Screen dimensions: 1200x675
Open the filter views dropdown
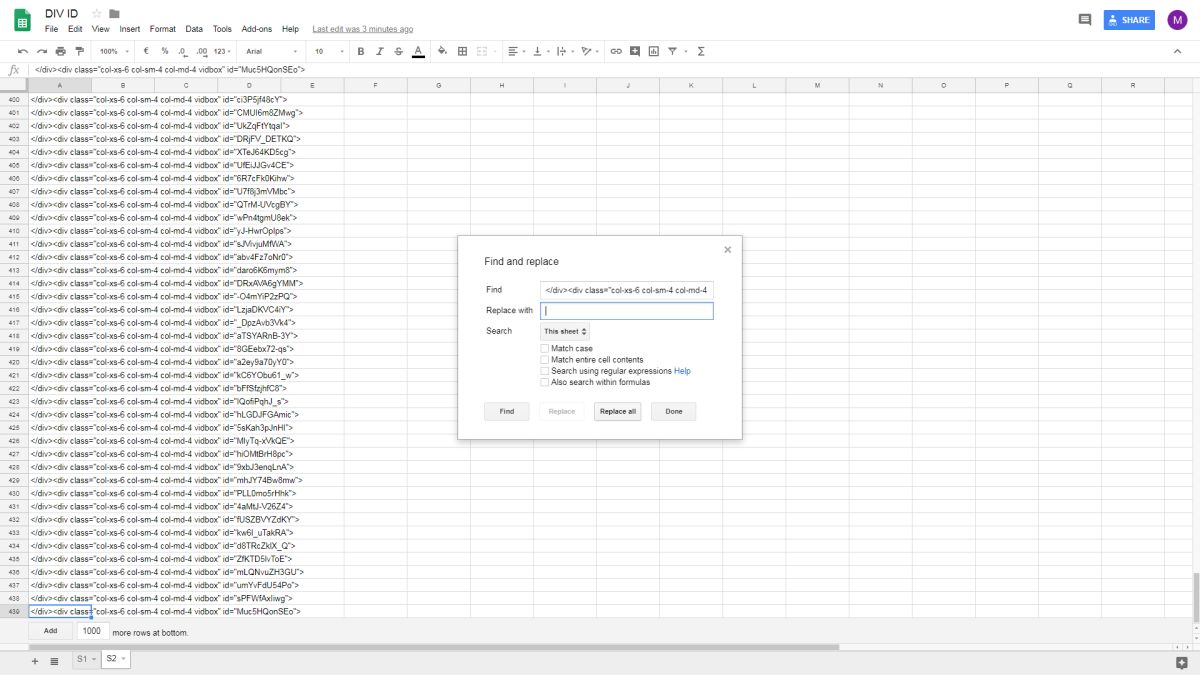pos(676,51)
